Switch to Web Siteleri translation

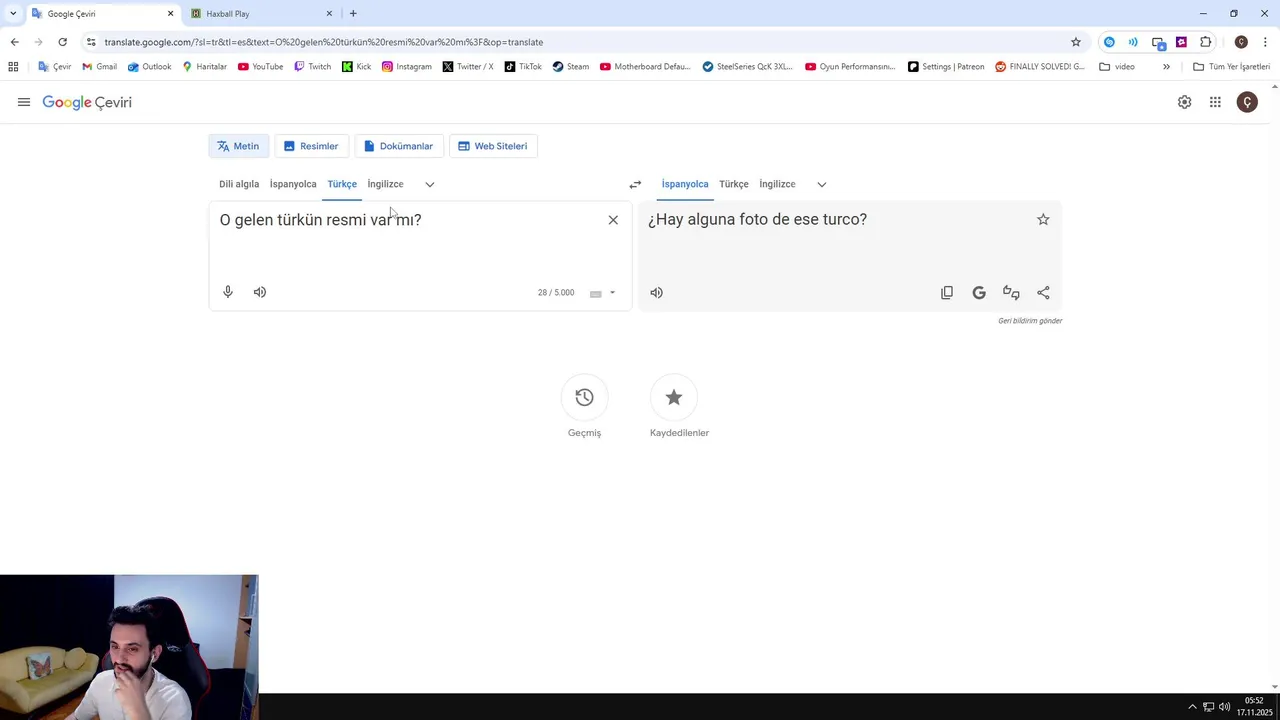click(x=493, y=146)
